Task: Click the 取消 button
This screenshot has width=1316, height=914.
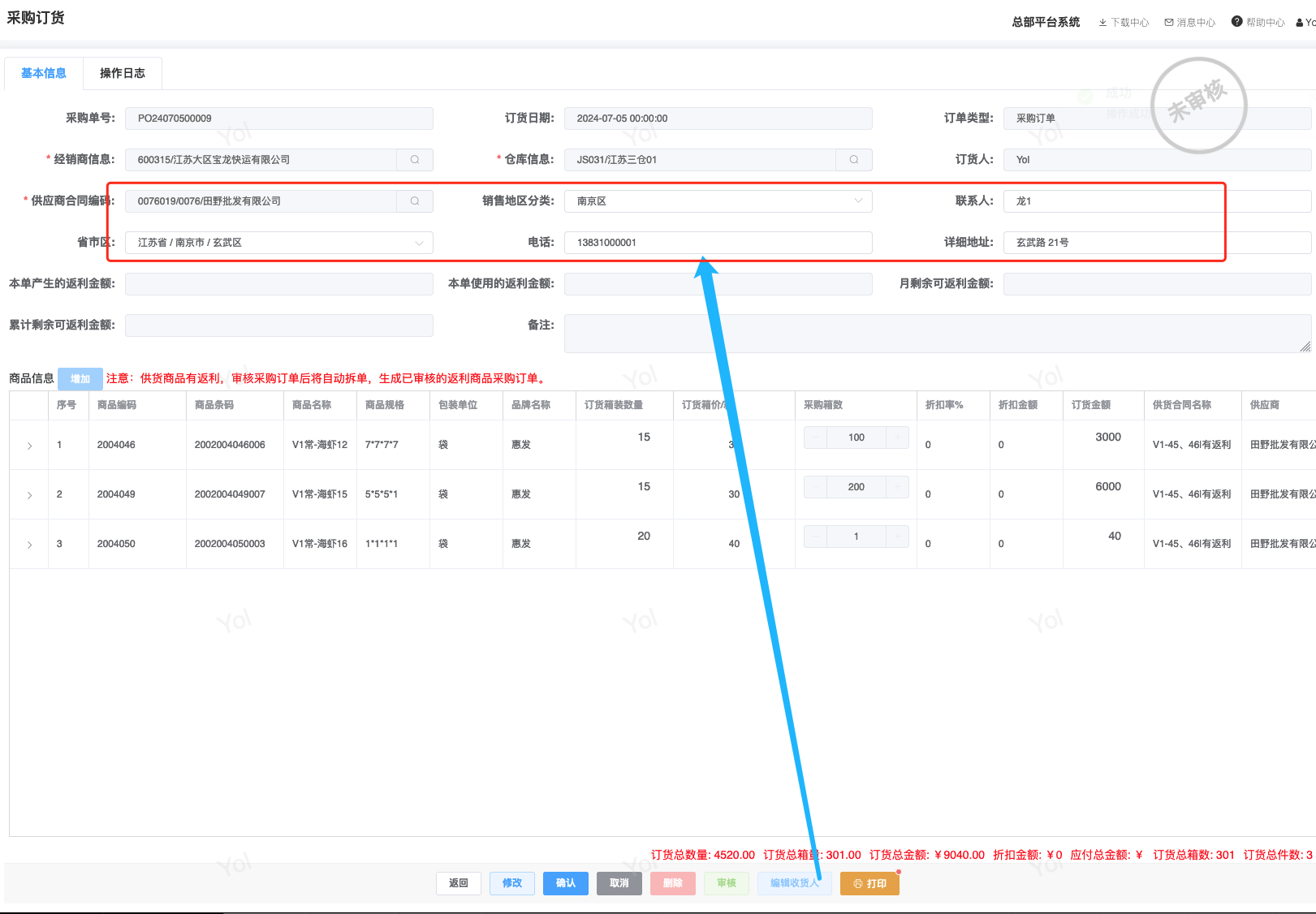Action: [619, 883]
